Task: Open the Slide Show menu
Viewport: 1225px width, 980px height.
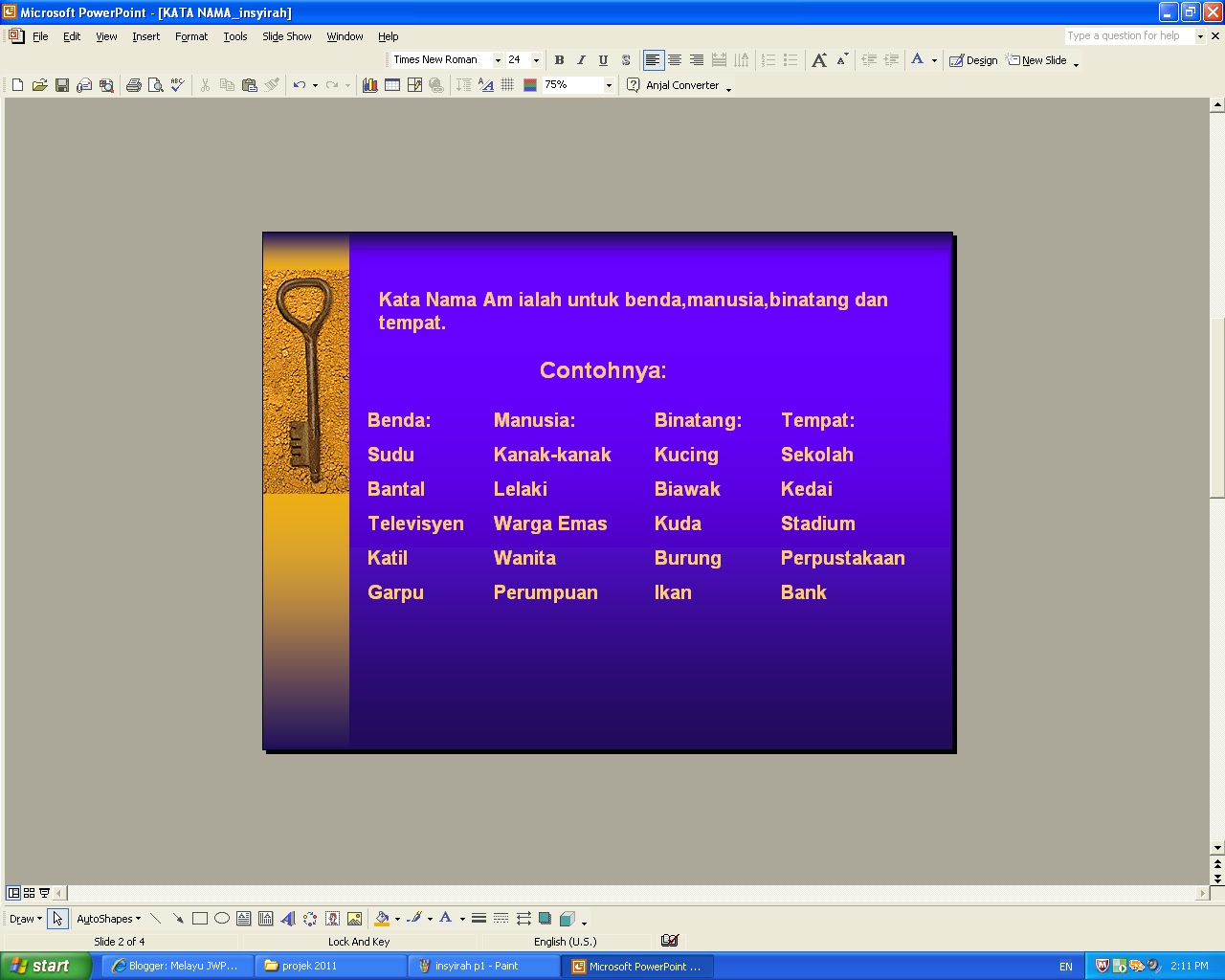Action: (x=287, y=36)
